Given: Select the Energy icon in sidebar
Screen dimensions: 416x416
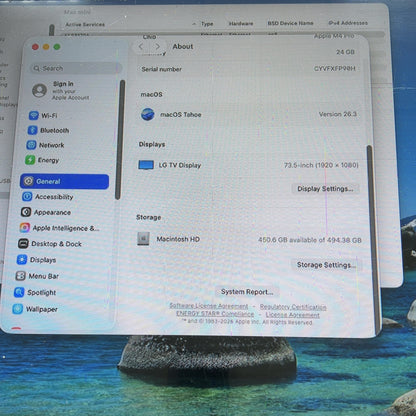Looking at the screenshot, I should point(30,160).
